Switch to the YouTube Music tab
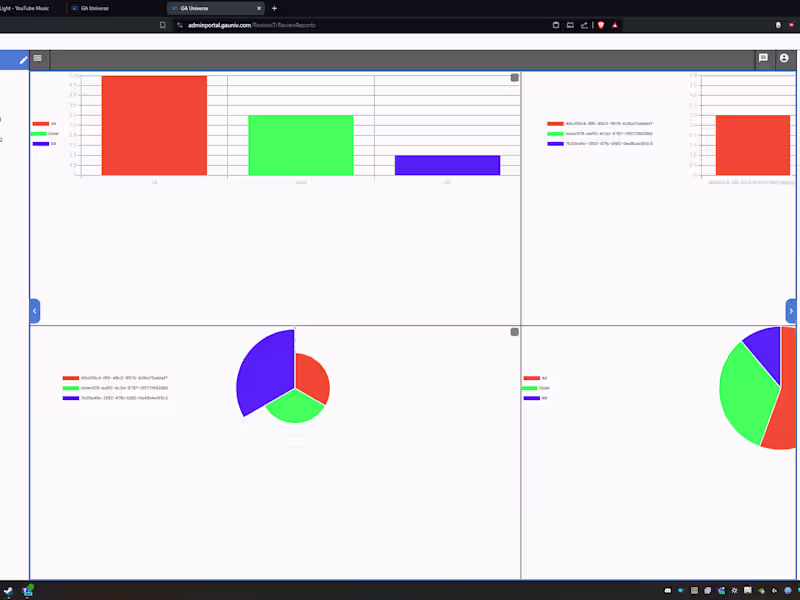800x600 pixels. point(26,8)
